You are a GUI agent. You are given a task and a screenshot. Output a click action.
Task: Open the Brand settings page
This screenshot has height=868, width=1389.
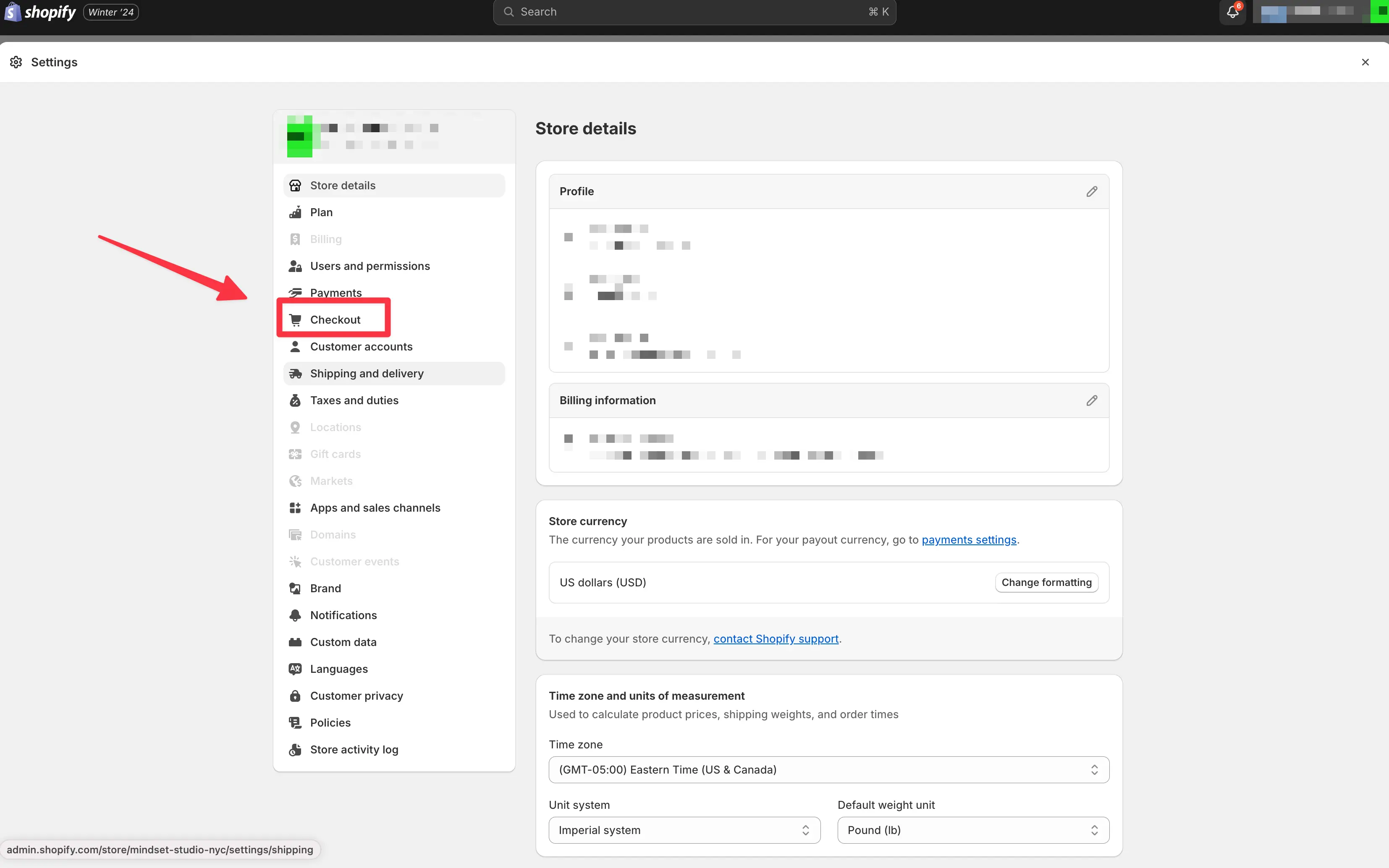pos(394,588)
